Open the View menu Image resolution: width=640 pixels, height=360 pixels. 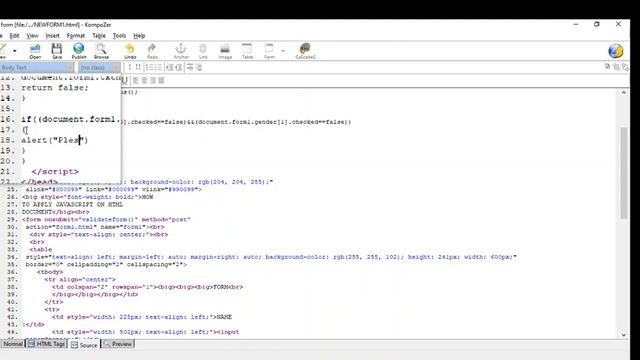click(x=32, y=36)
